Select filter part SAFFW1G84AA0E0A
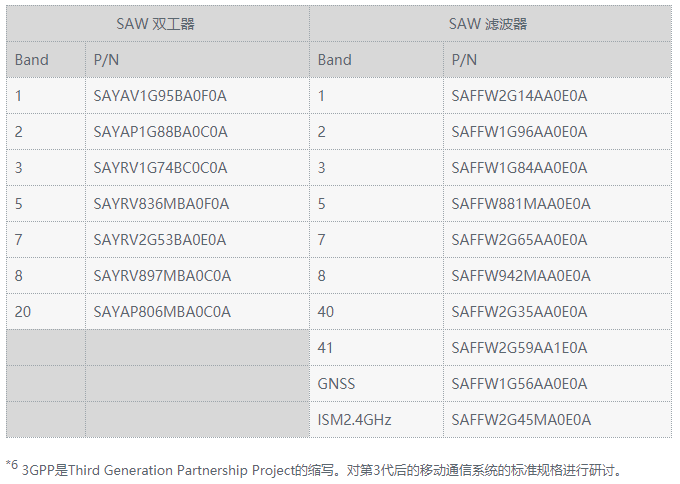 click(519, 168)
